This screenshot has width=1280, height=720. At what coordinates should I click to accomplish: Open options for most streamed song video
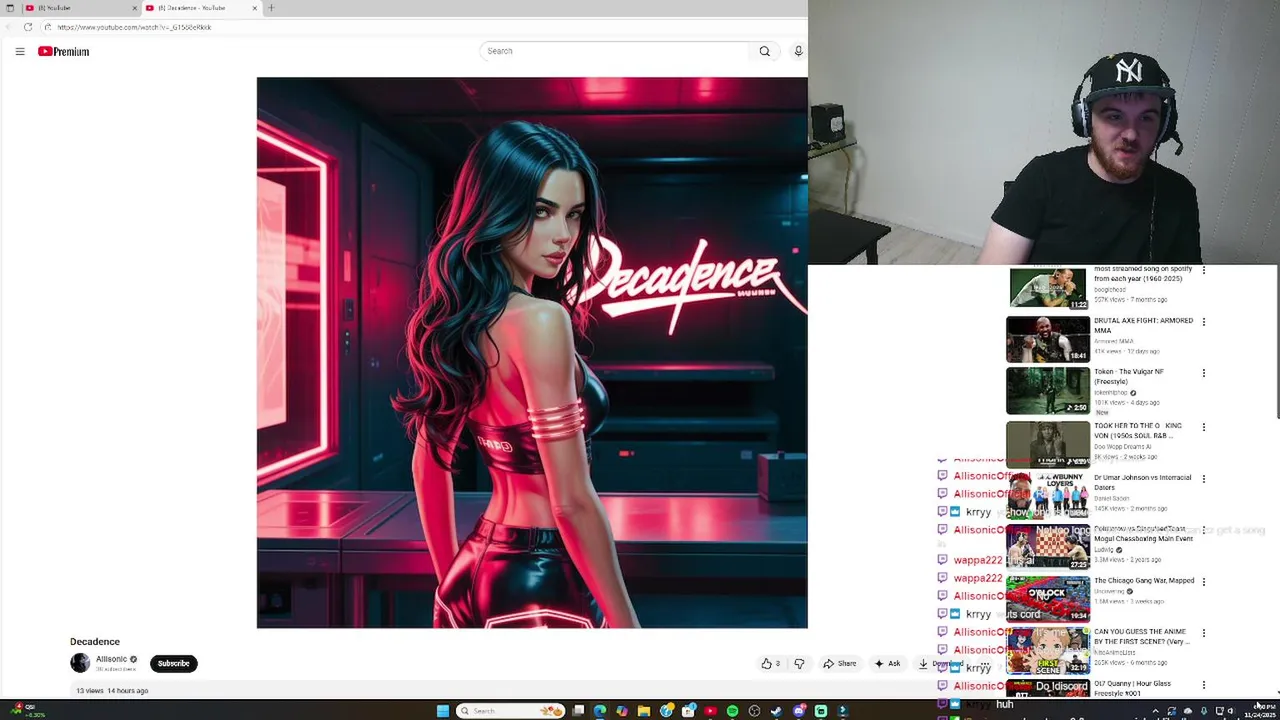point(1204,270)
